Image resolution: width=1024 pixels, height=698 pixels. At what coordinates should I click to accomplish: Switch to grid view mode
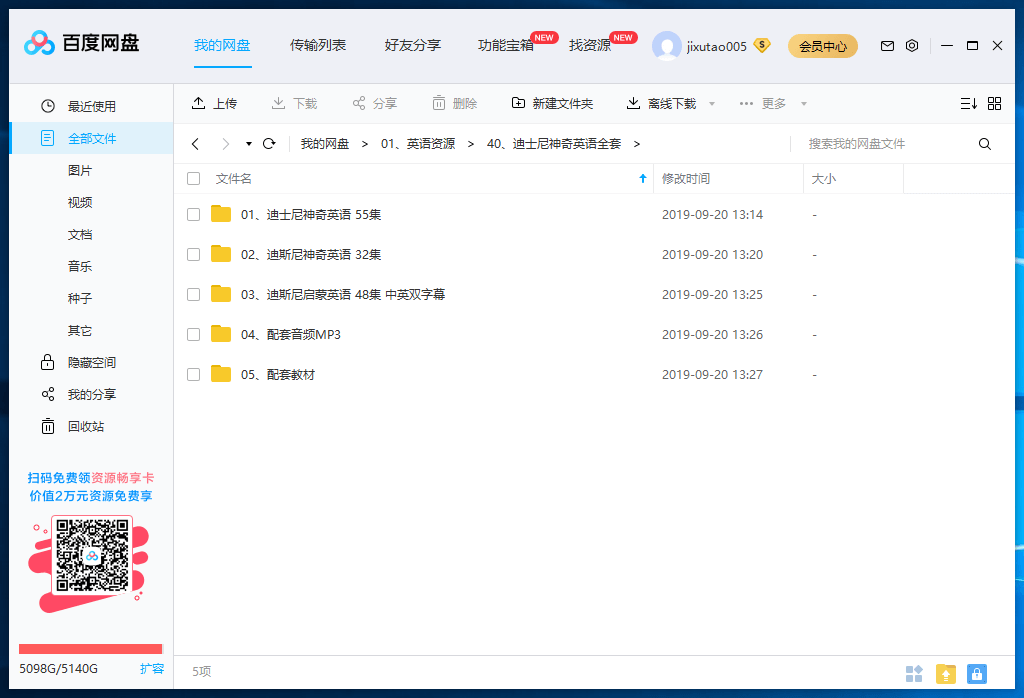tap(995, 103)
